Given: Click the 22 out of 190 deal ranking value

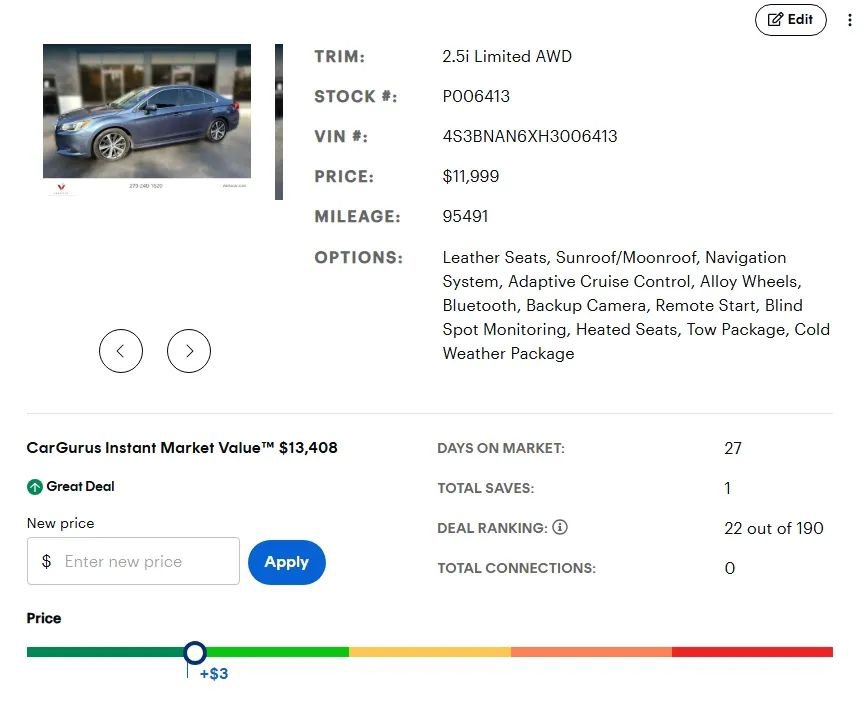Looking at the screenshot, I should point(774,528).
